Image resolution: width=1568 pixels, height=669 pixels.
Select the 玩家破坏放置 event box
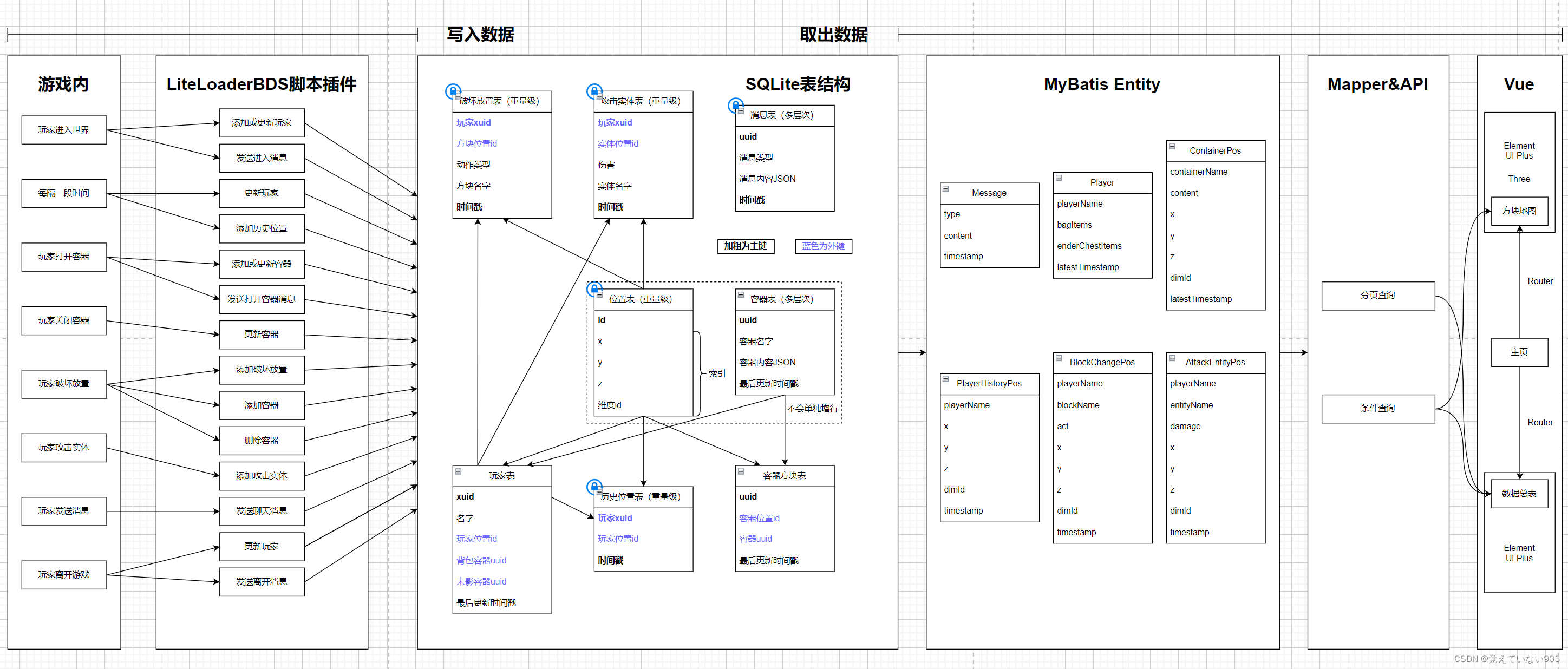[x=64, y=384]
